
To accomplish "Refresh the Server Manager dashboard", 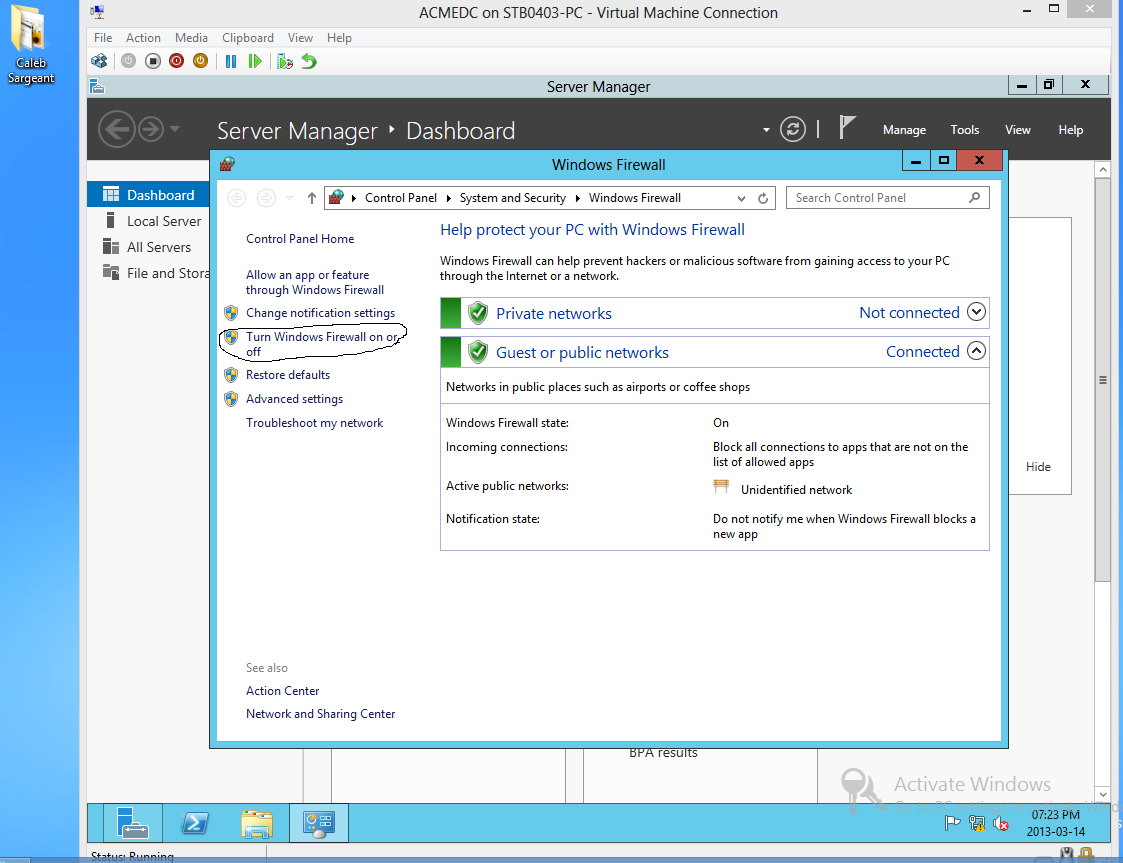I will [792, 130].
